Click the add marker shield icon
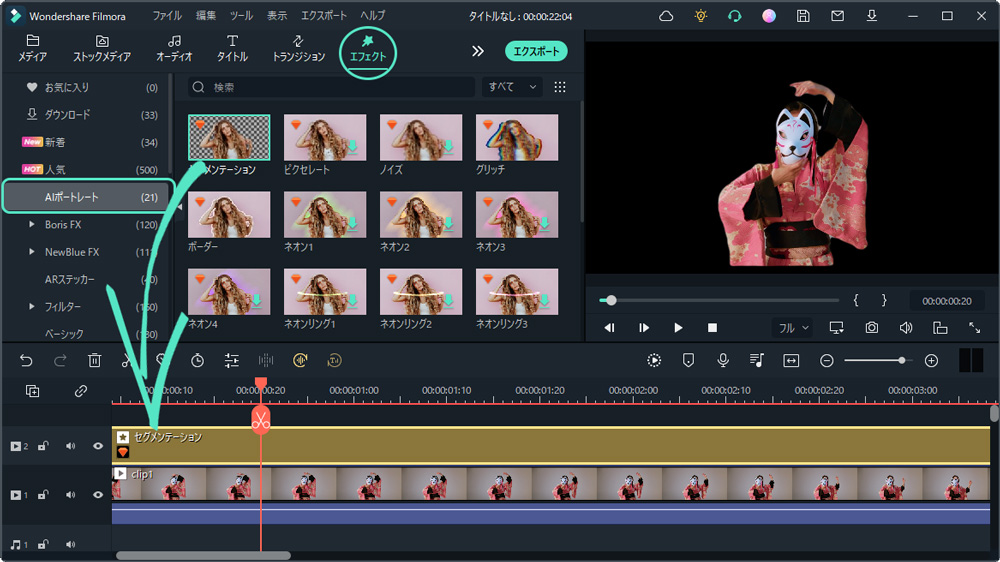Screen dimensions: 1000x562 [x=689, y=360]
